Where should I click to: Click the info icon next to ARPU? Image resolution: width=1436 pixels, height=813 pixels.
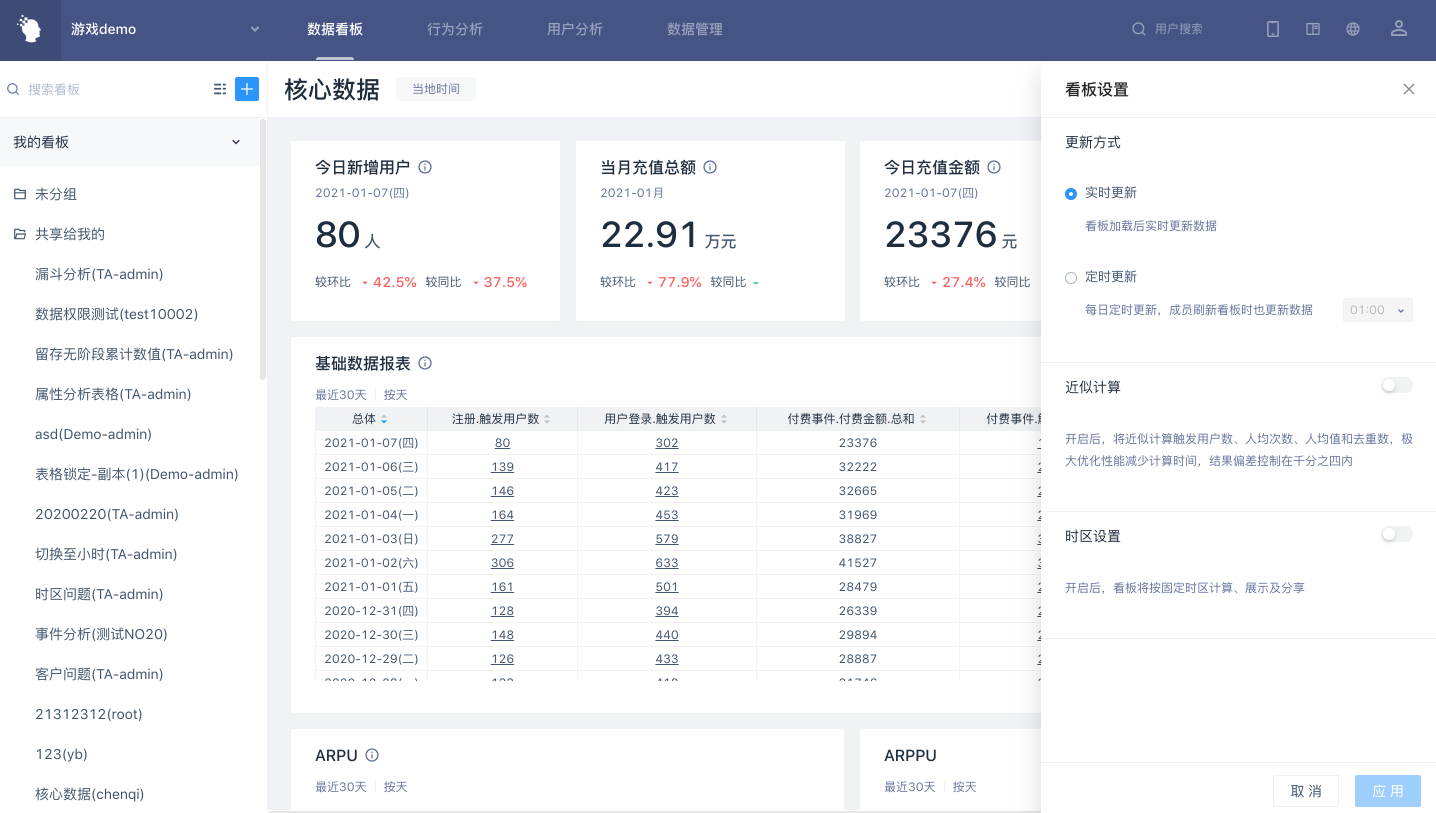click(372, 755)
